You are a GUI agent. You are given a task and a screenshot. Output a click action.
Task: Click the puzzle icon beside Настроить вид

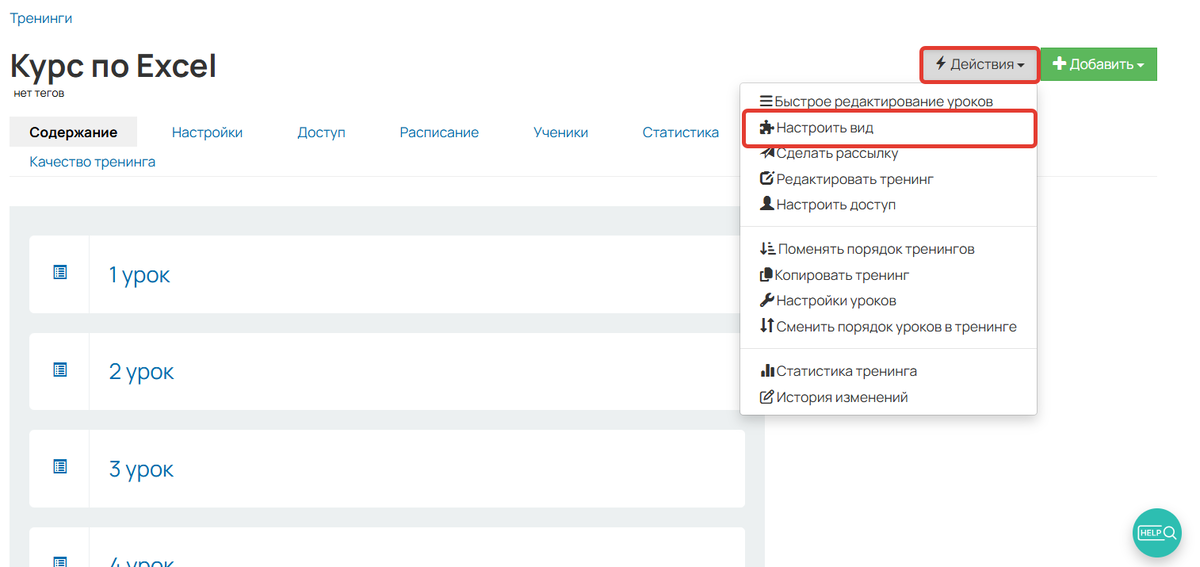(767, 128)
